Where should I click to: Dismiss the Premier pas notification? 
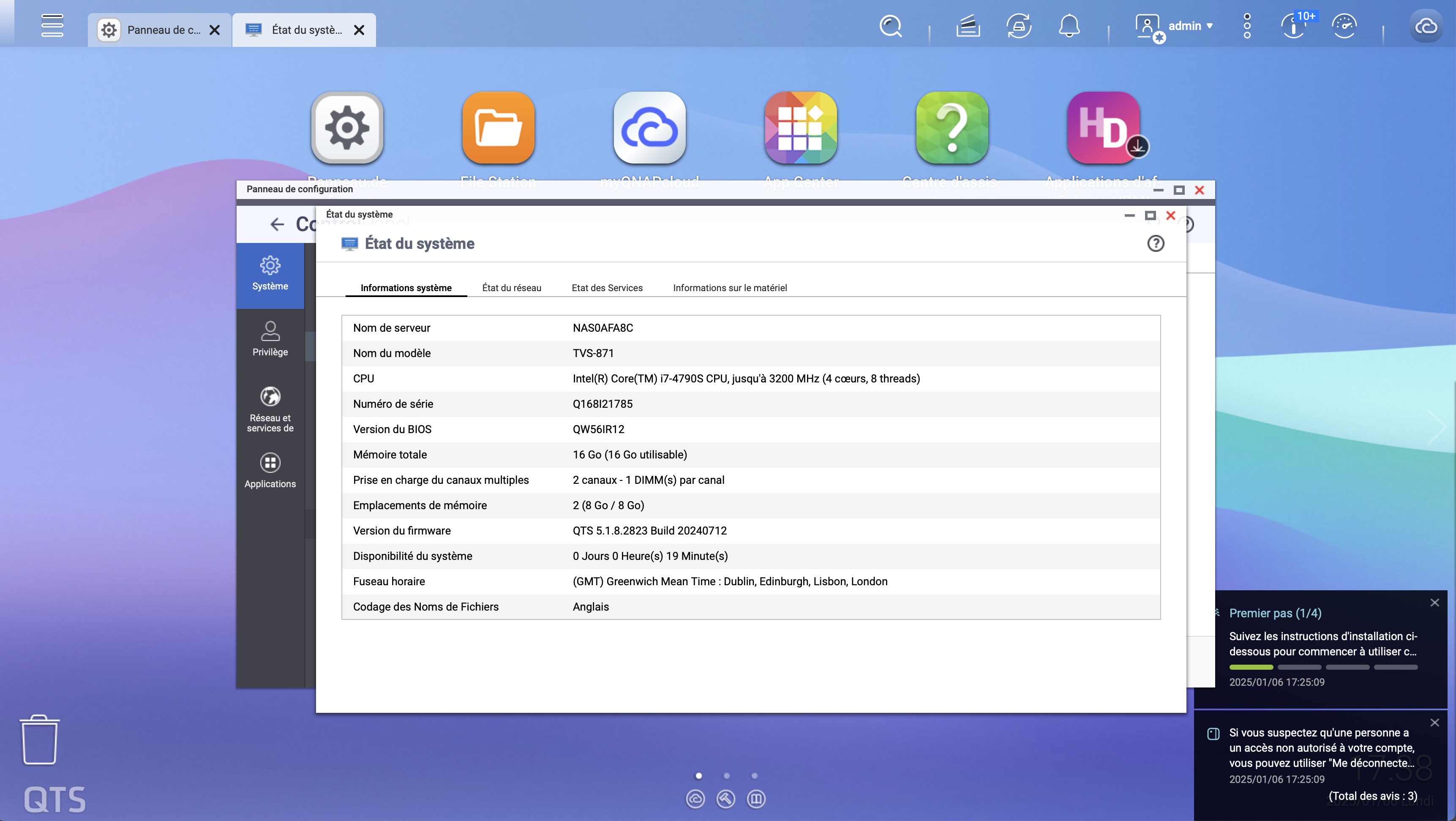pos(1434,603)
